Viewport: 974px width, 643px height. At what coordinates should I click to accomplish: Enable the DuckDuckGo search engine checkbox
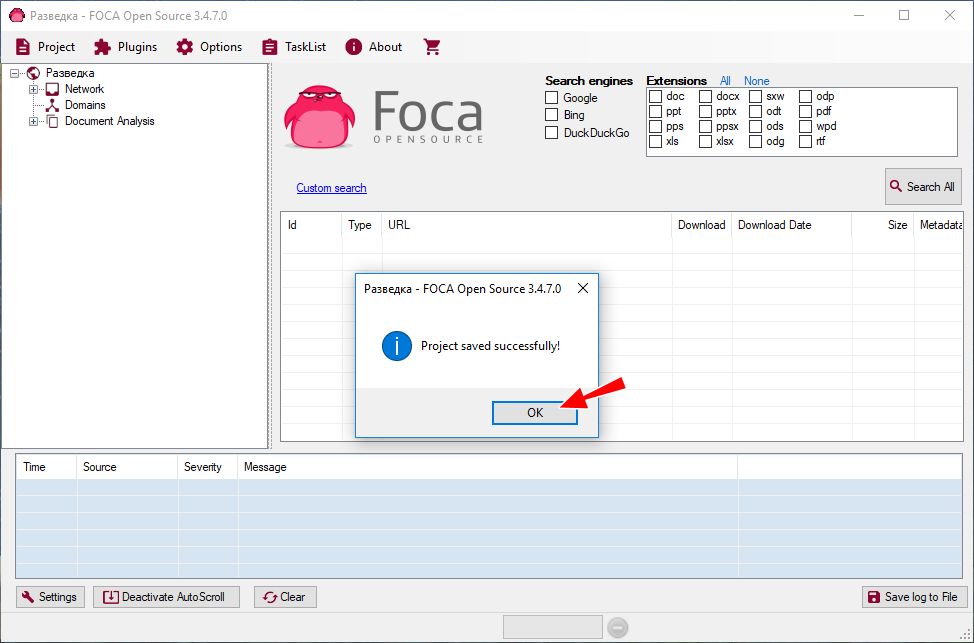[x=552, y=132]
